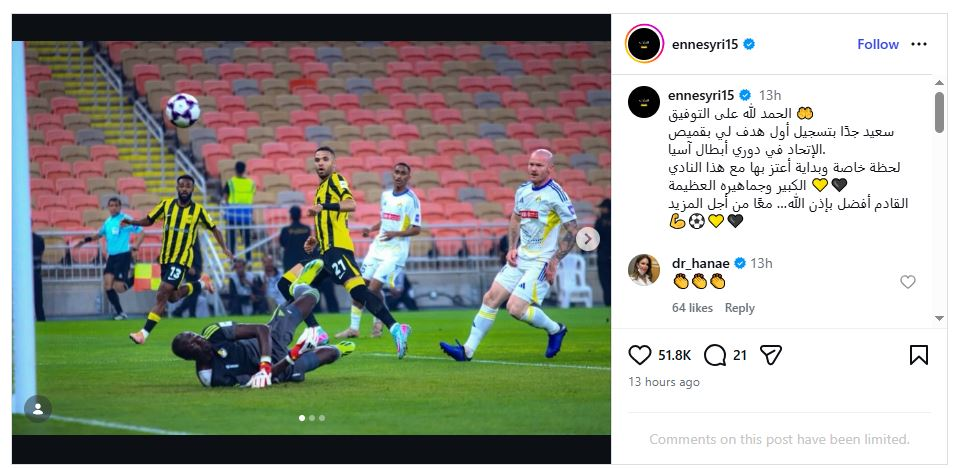Click the comments panel scrollbar thumb
Viewport: 953px width, 468px height.
(939, 112)
